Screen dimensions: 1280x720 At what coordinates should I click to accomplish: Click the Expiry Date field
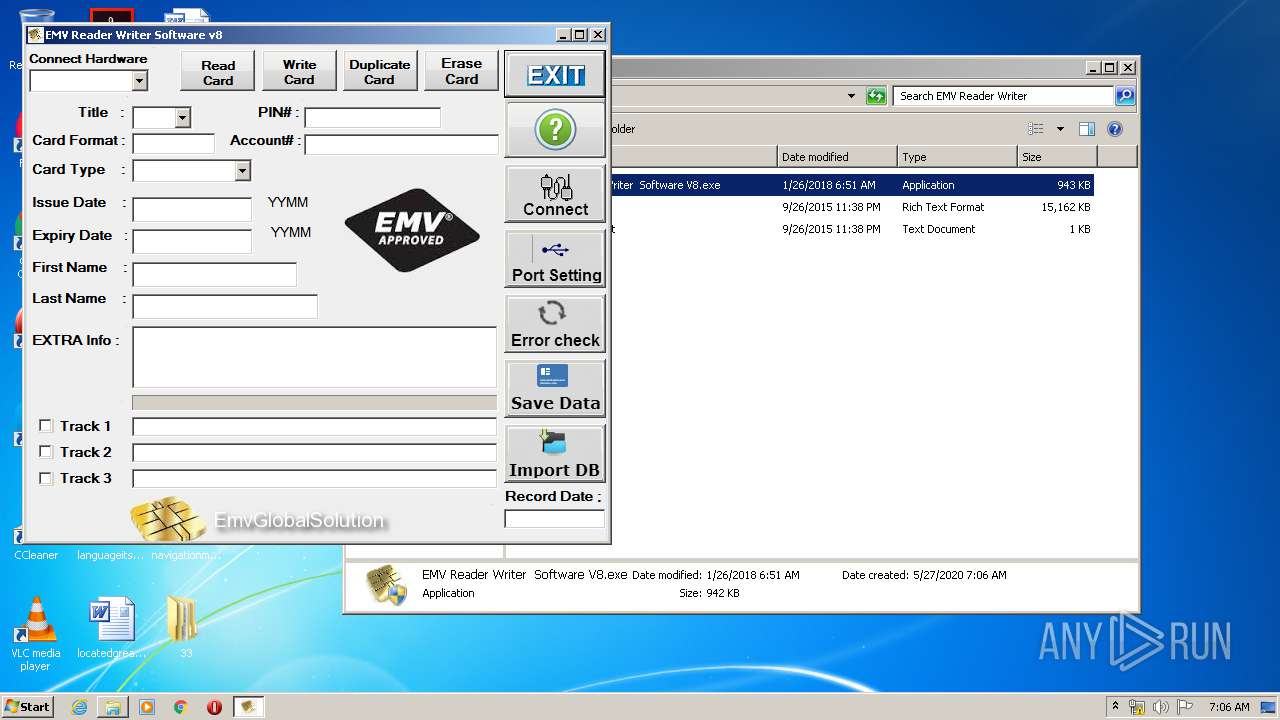click(x=192, y=241)
